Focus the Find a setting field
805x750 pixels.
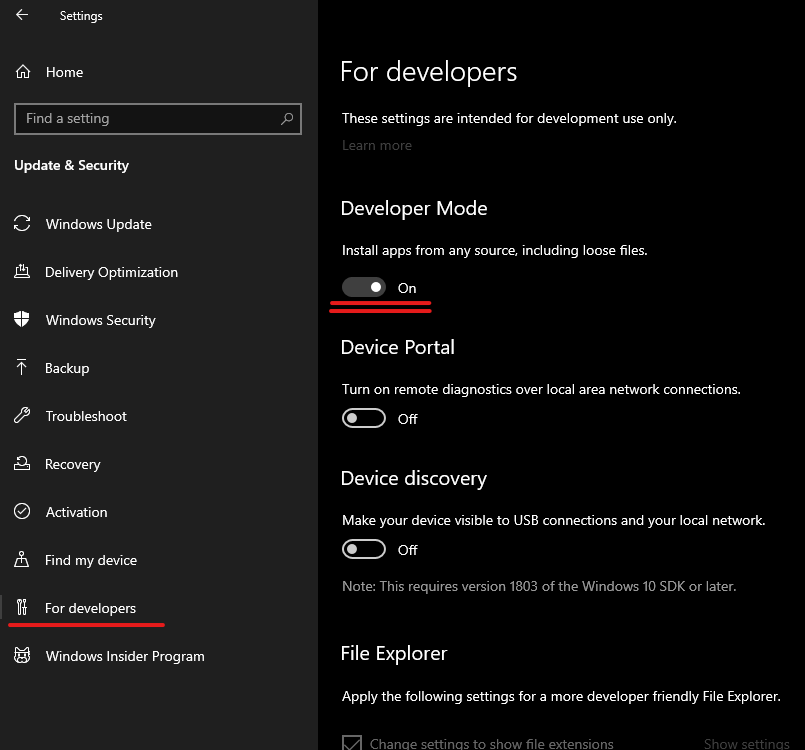(x=158, y=119)
